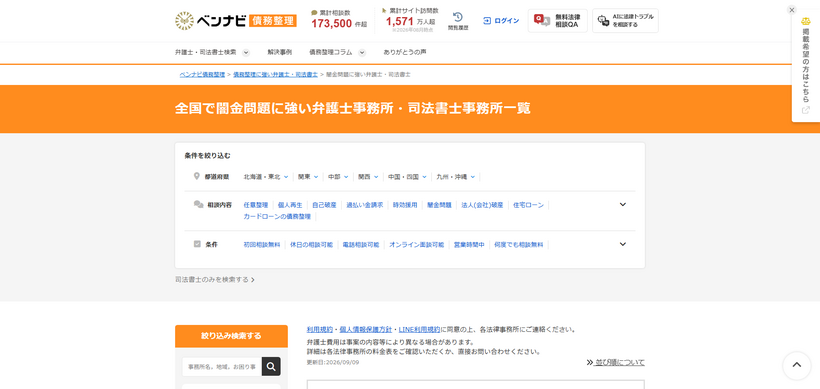Click the ログイン login link
820x389 pixels.
501,21
